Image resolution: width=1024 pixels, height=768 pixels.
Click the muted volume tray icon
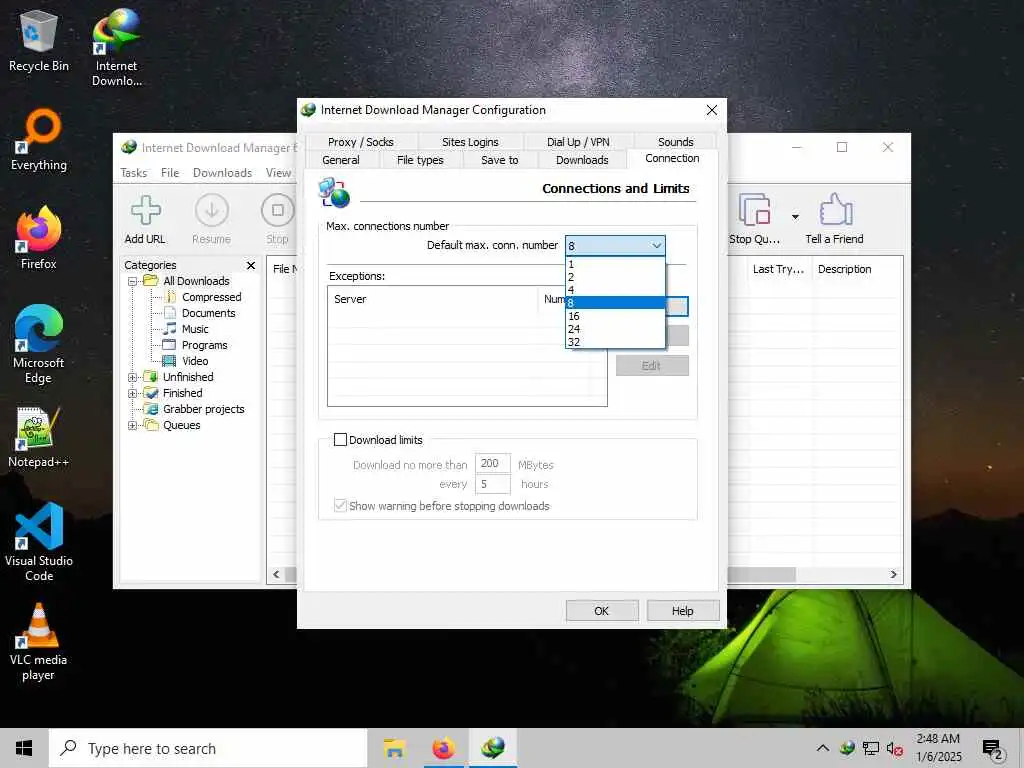click(894, 748)
